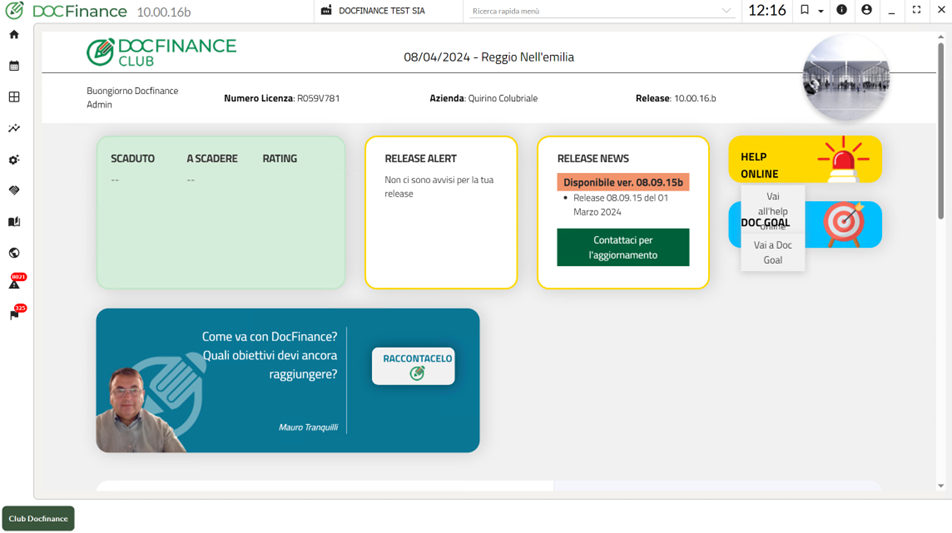
Task: Open the line chart analysis icon
Action: pyautogui.click(x=14, y=128)
